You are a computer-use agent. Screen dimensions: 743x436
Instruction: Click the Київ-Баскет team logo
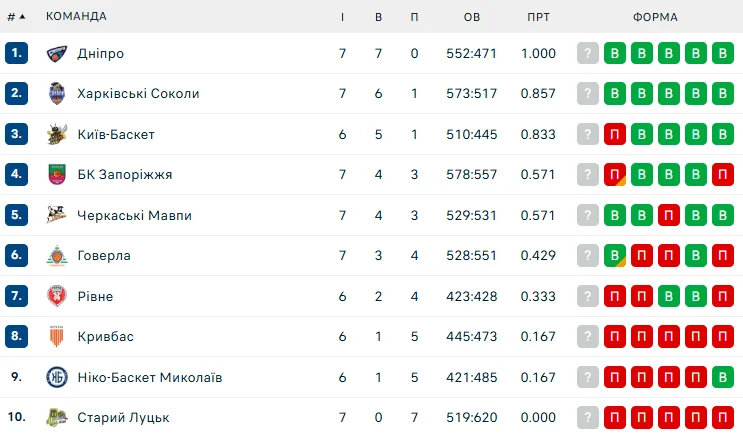click(x=56, y=134)
